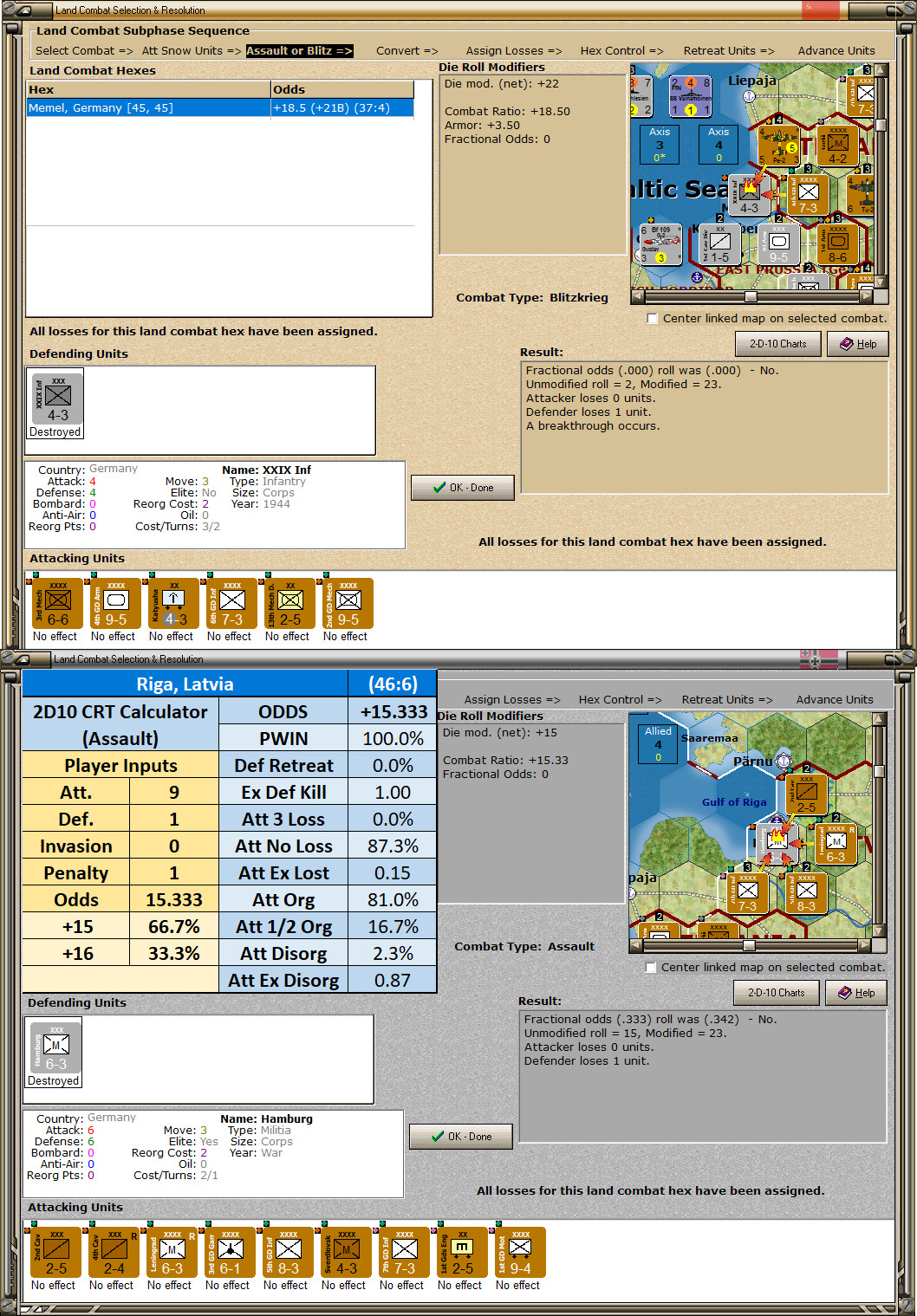This screenshot has height=1316, width=917.
Task: Pick the 2nd GD Mech 9-5 attacker
Action: coord(348,604)
